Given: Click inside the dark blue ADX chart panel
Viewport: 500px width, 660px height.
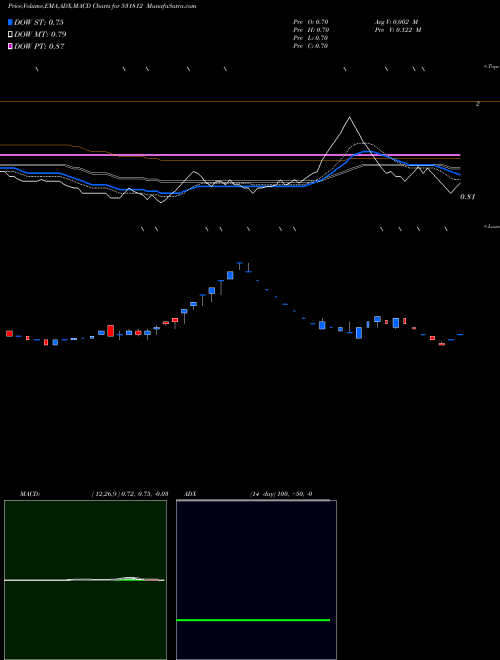Looking at the screenshot, I should tap(256, 580).
